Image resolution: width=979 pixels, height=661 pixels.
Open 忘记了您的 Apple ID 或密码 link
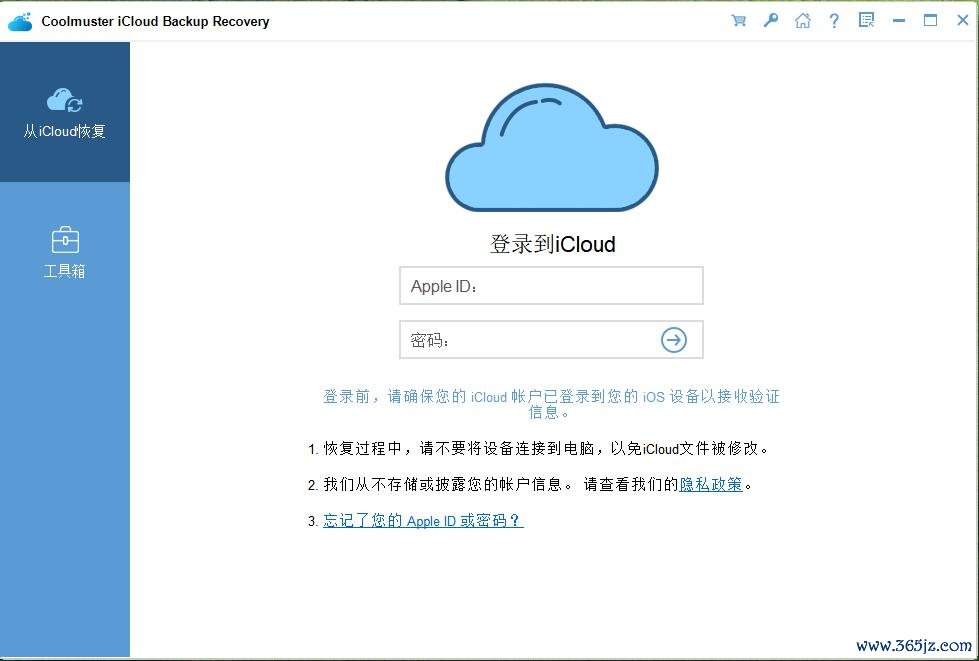(423, 521)
